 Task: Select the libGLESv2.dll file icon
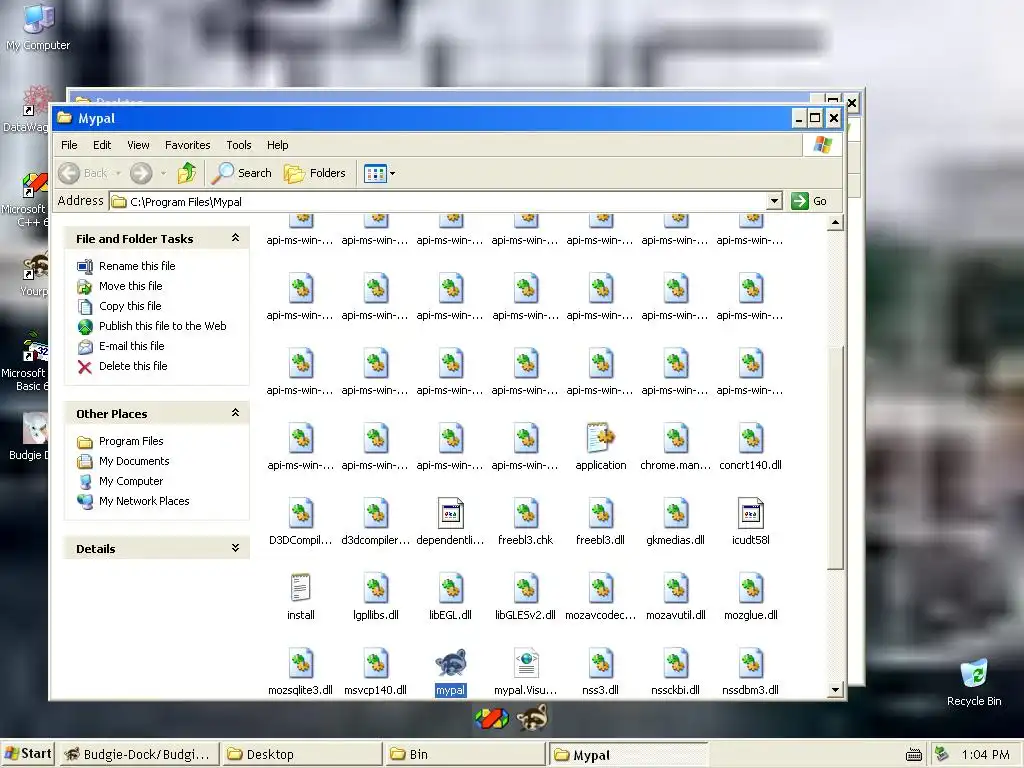click(526, 588)
